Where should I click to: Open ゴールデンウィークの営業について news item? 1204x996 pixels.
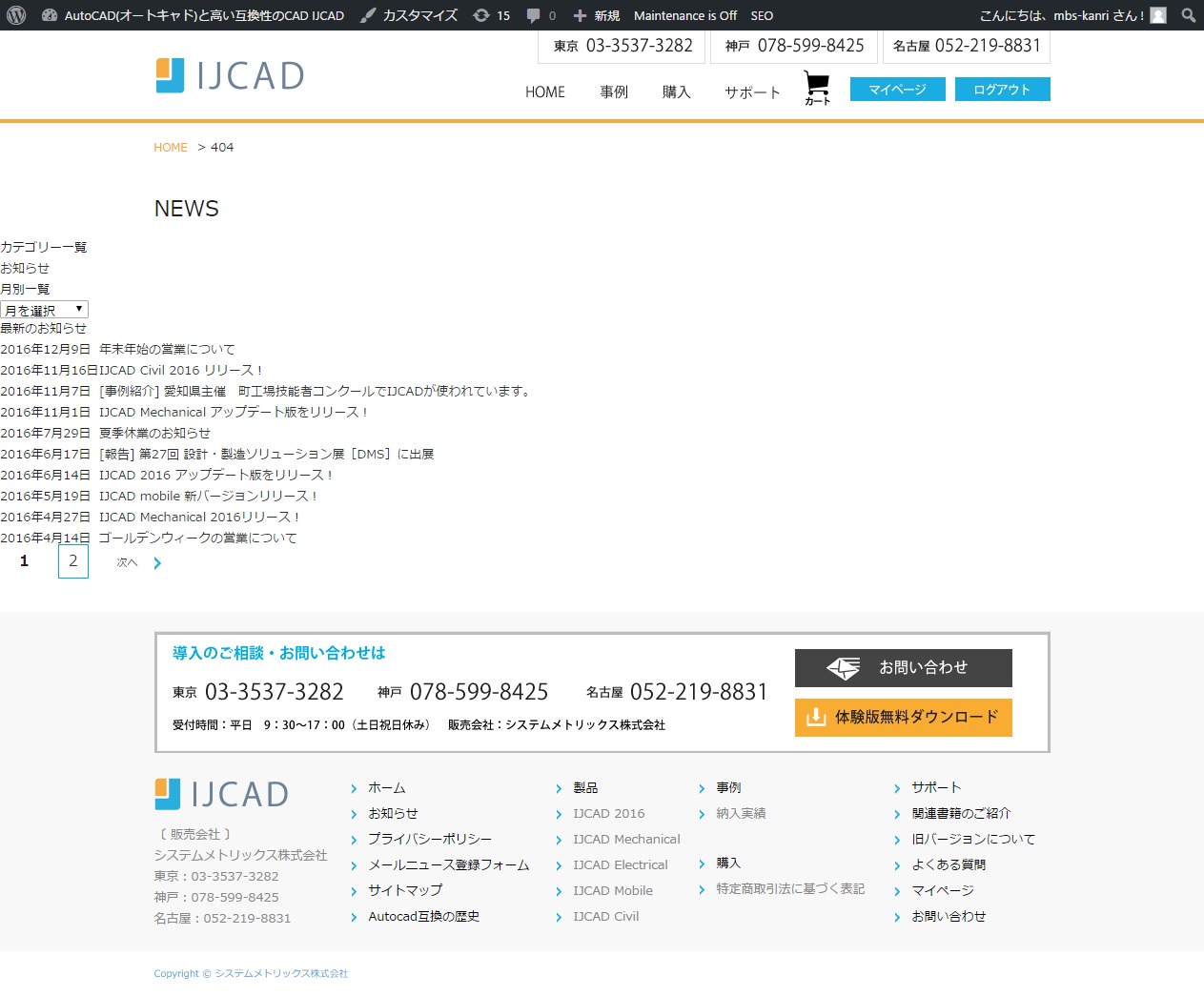[x=198, y=539]
